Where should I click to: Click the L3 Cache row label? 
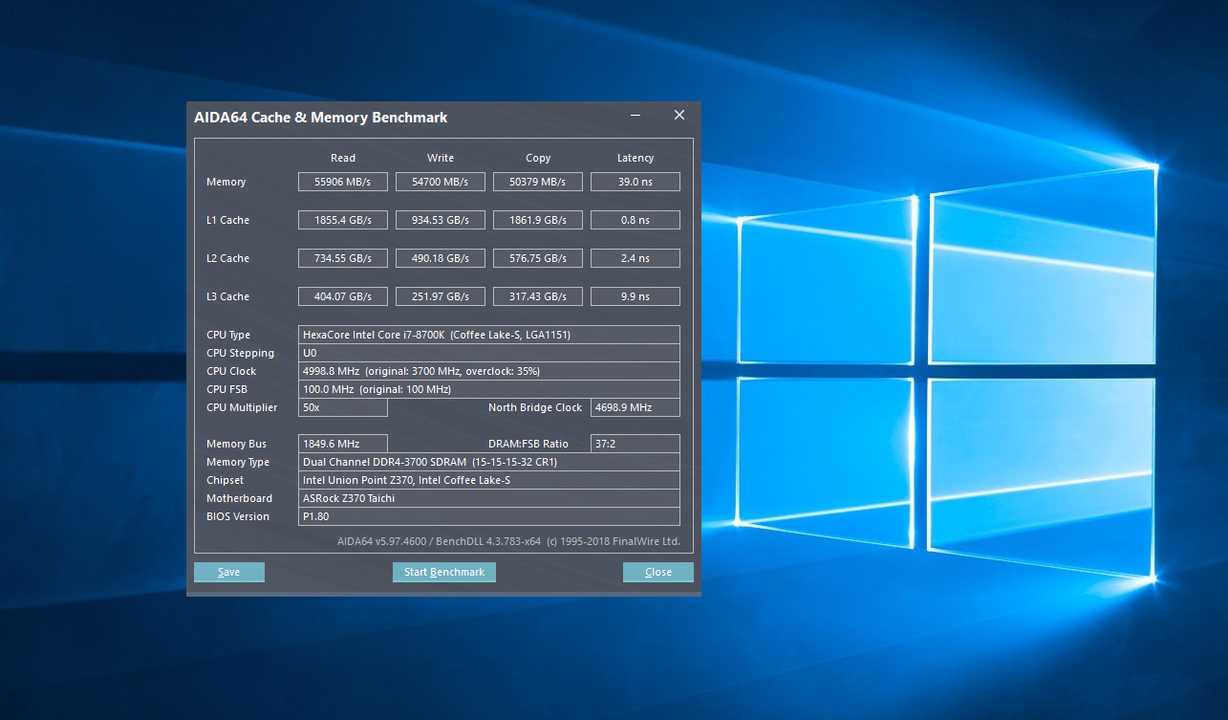[x=228, y=297]
